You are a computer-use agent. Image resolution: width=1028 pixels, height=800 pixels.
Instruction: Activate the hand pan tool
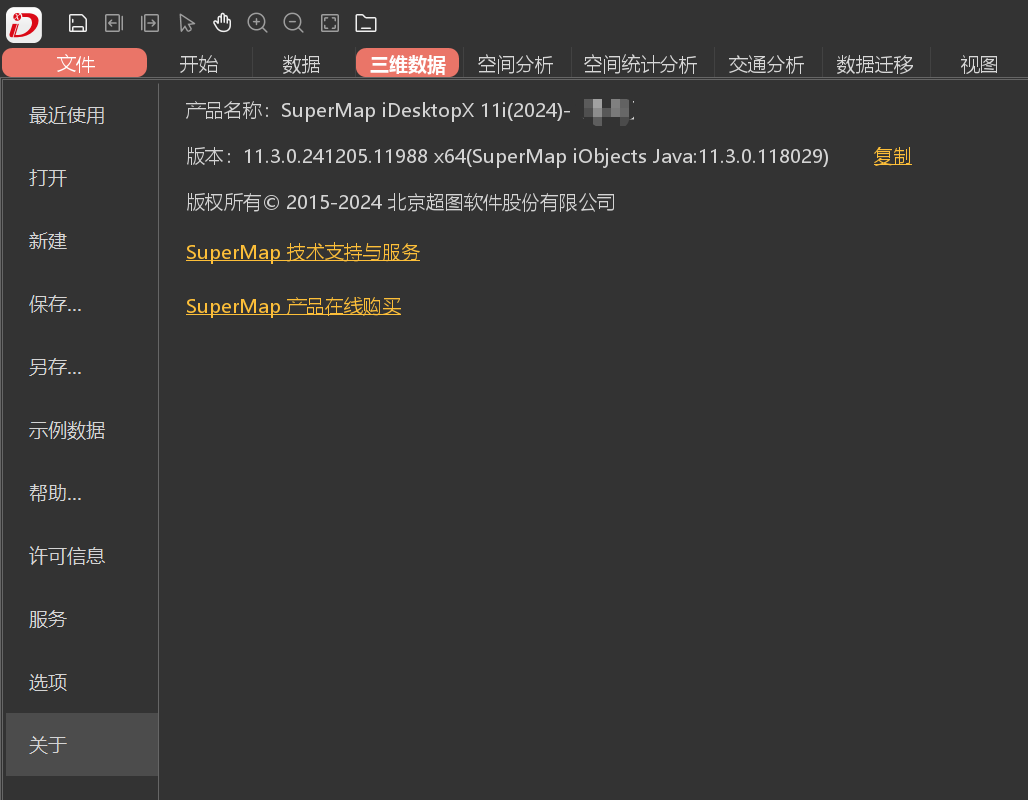[222, 23]
